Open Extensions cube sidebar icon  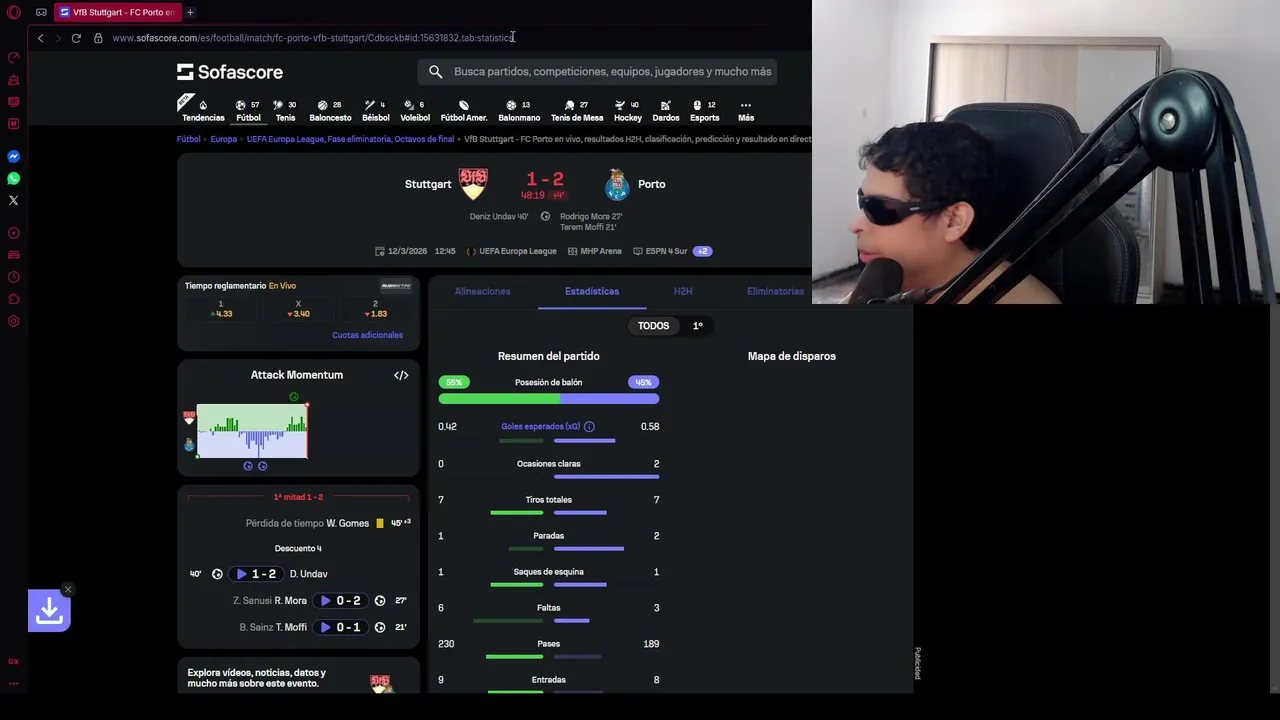pyautogui.click(x=14, y=299)
